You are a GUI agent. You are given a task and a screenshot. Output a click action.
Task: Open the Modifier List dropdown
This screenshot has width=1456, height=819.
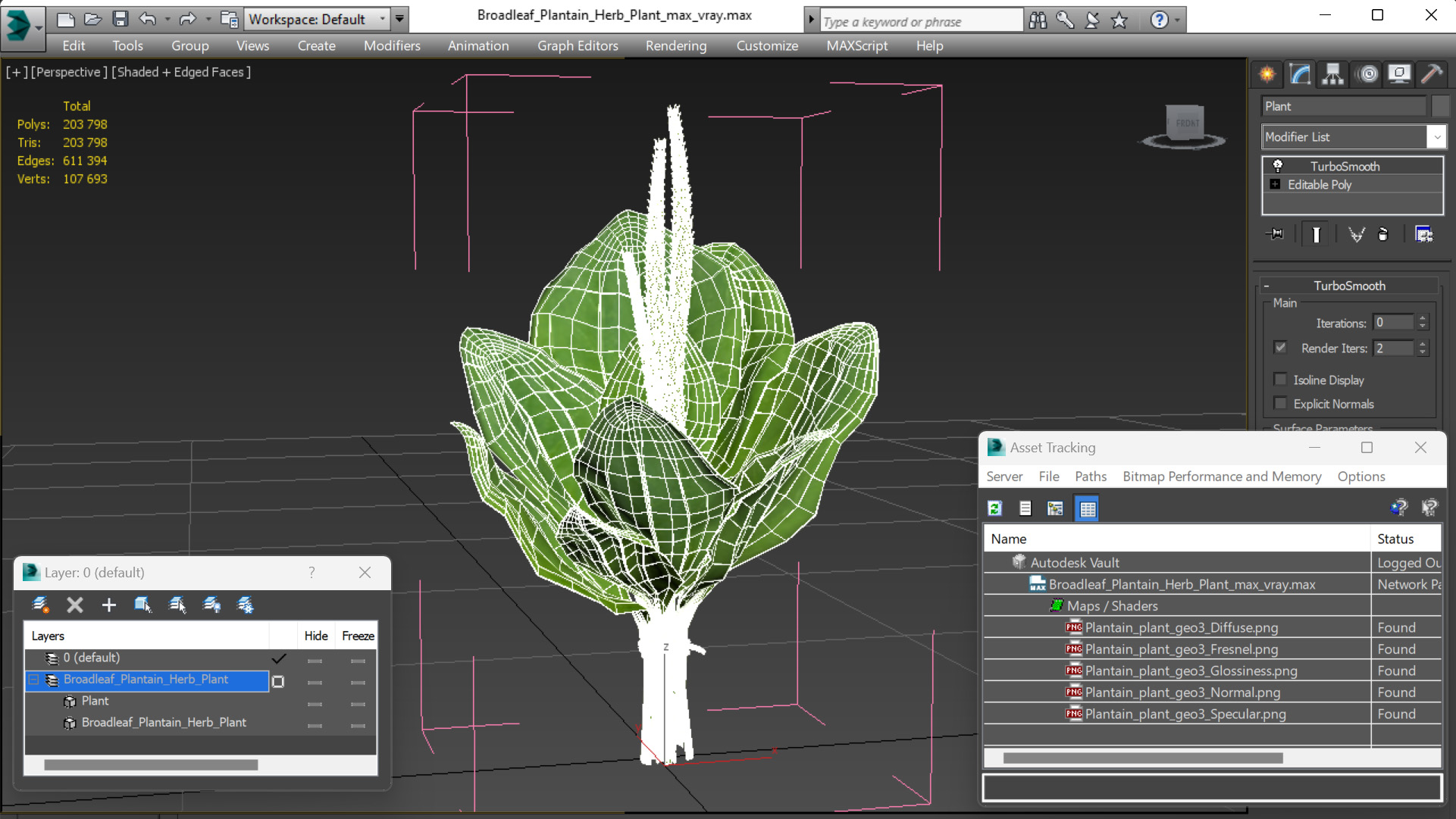pos(1436,137)
